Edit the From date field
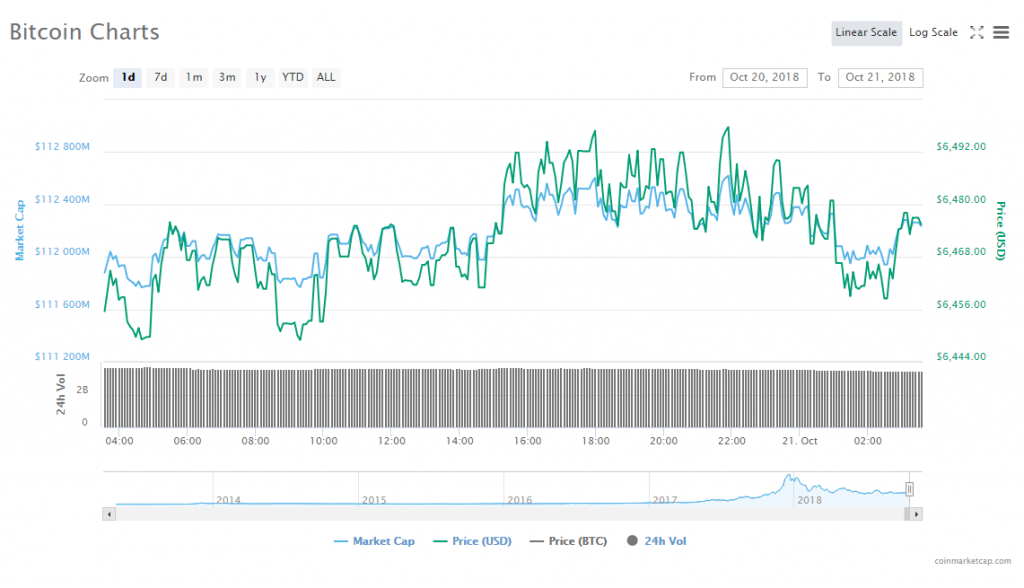This screenshot has height=588, width=1024. [x=765, y=78]
